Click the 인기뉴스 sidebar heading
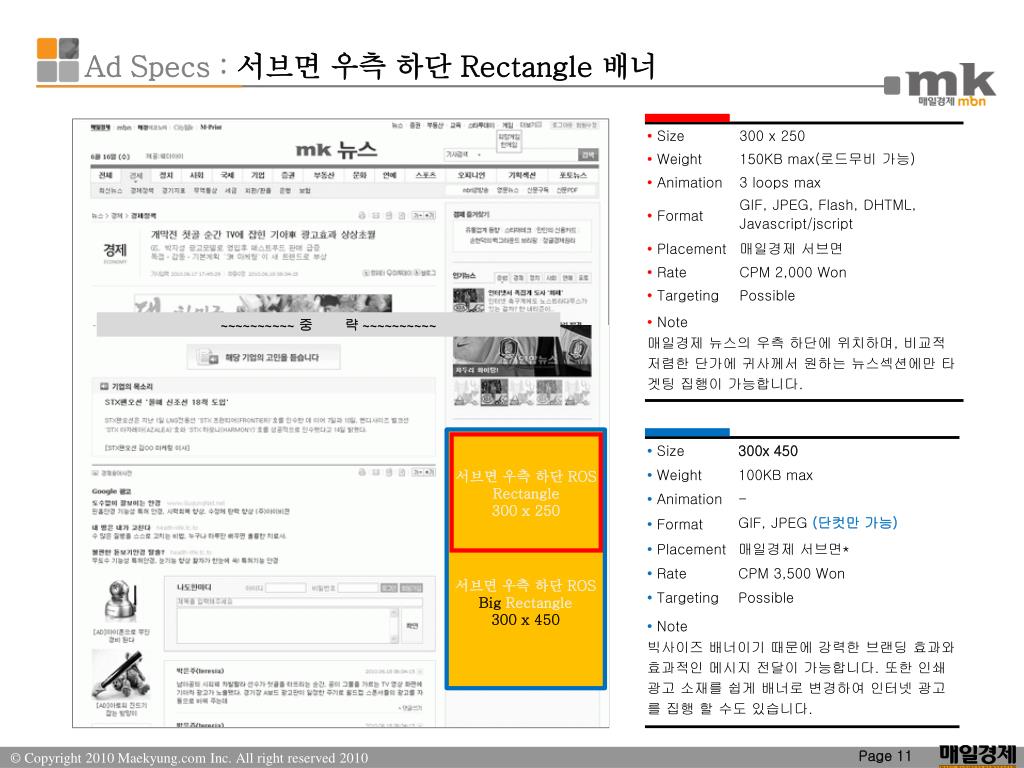 coord(464,276)
